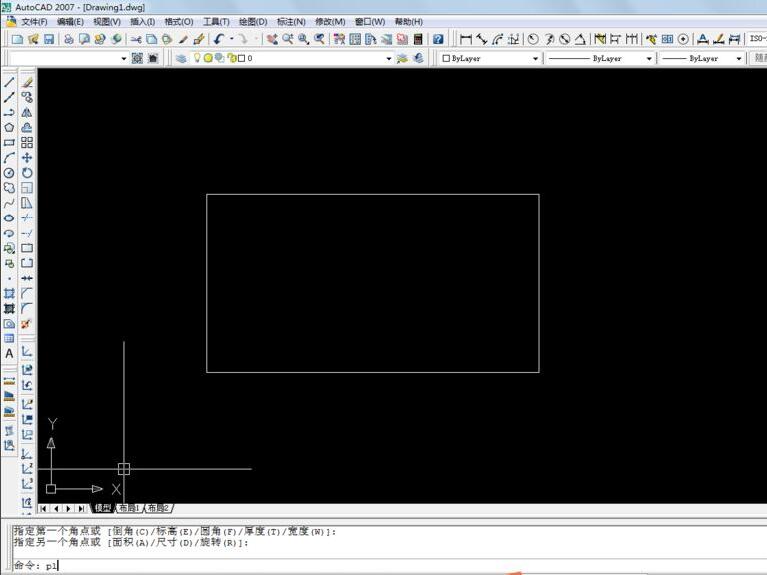767x575 pixels.
Task: Click the Array modify tool
Action: [x=27, y=143]
